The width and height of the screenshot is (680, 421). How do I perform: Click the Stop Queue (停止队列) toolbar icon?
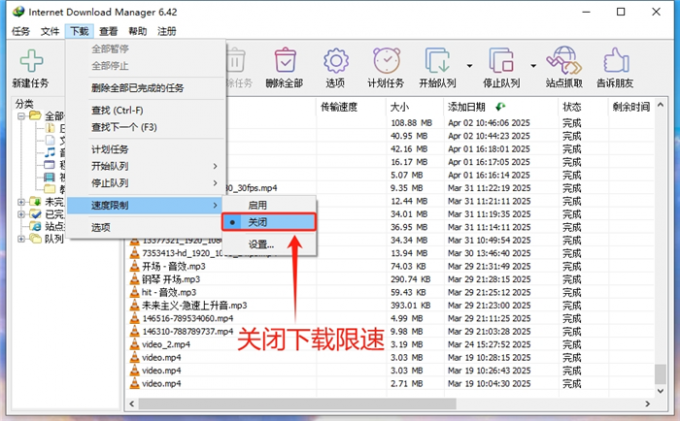pos(501,60)
